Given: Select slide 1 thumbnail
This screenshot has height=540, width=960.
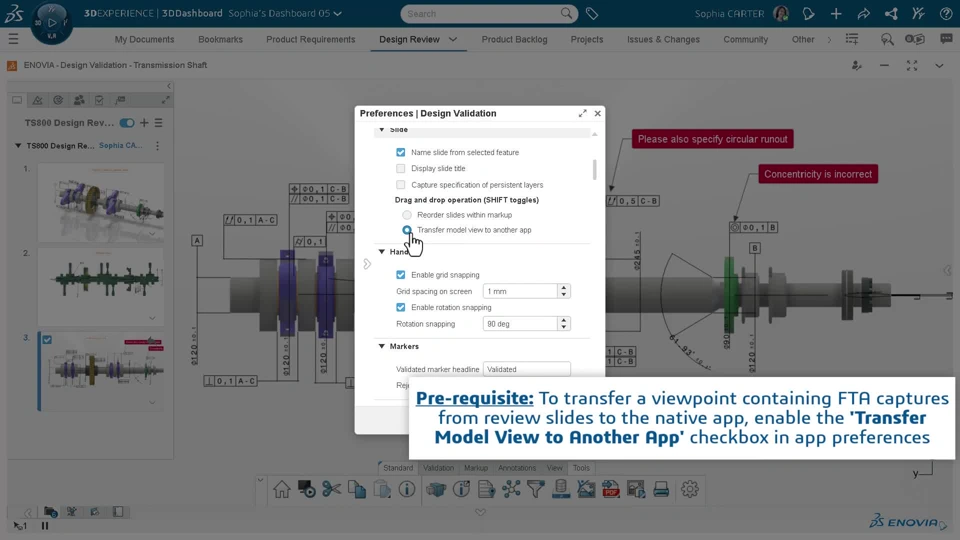Looking at the screenshot, I should [101, 202].
